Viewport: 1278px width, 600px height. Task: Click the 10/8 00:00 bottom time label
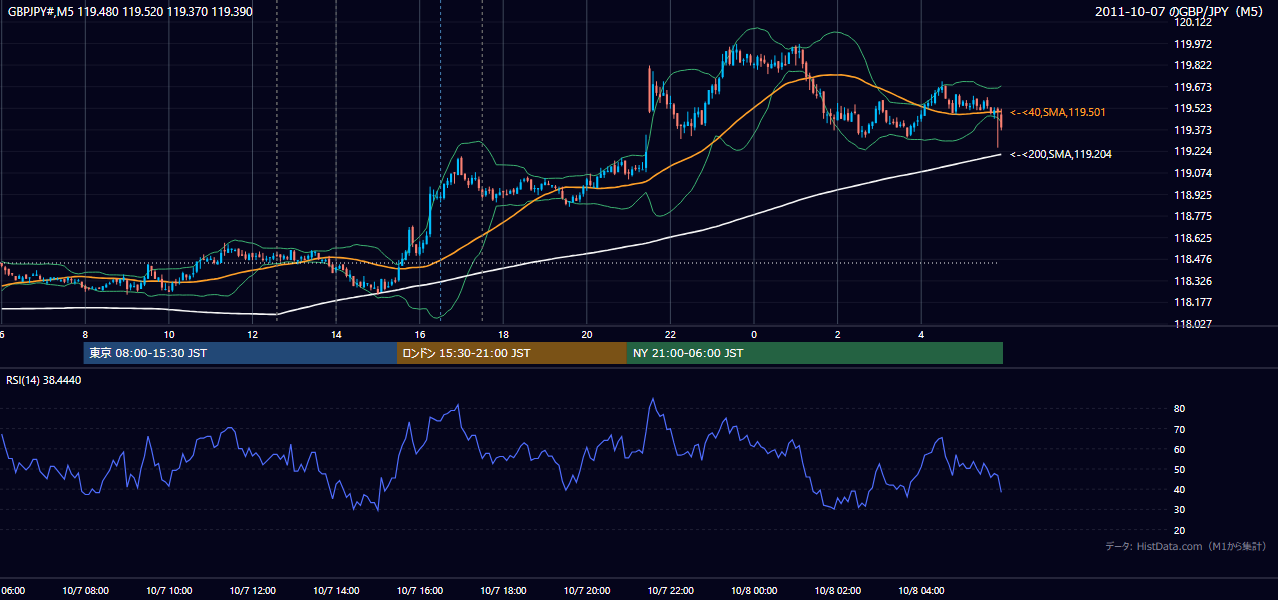click(x=754, y=591)
